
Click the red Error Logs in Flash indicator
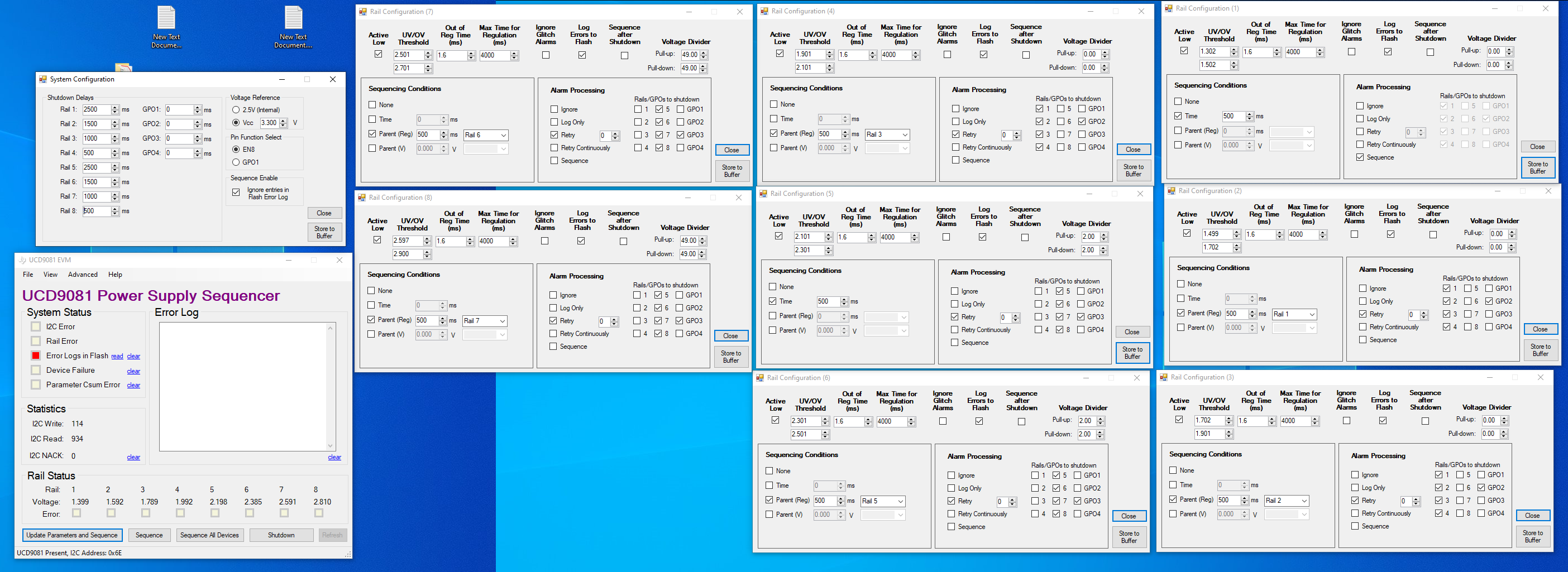click(36, 356)
